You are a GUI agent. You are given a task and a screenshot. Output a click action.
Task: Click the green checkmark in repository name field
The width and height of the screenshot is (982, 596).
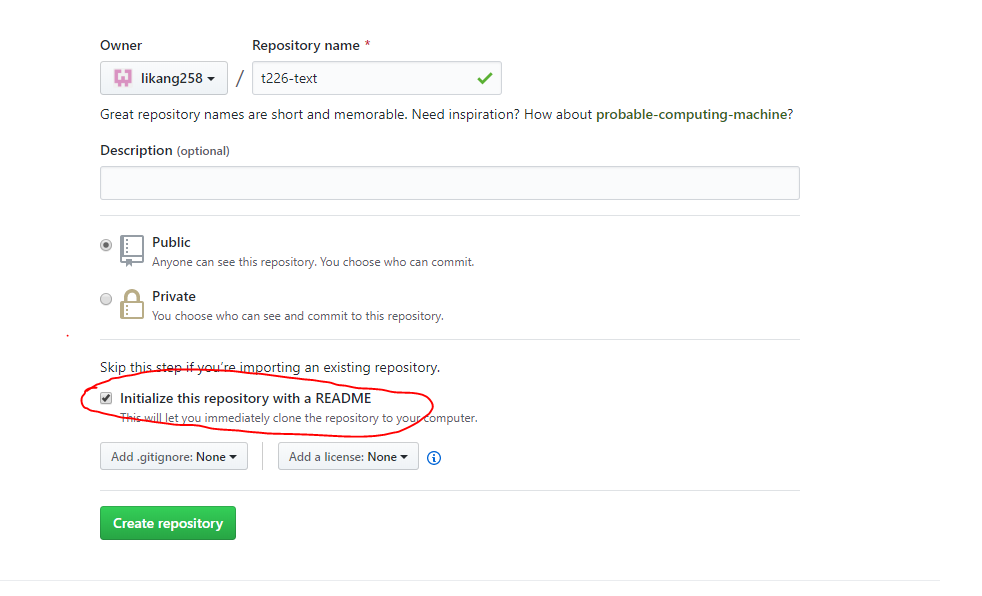485,78
